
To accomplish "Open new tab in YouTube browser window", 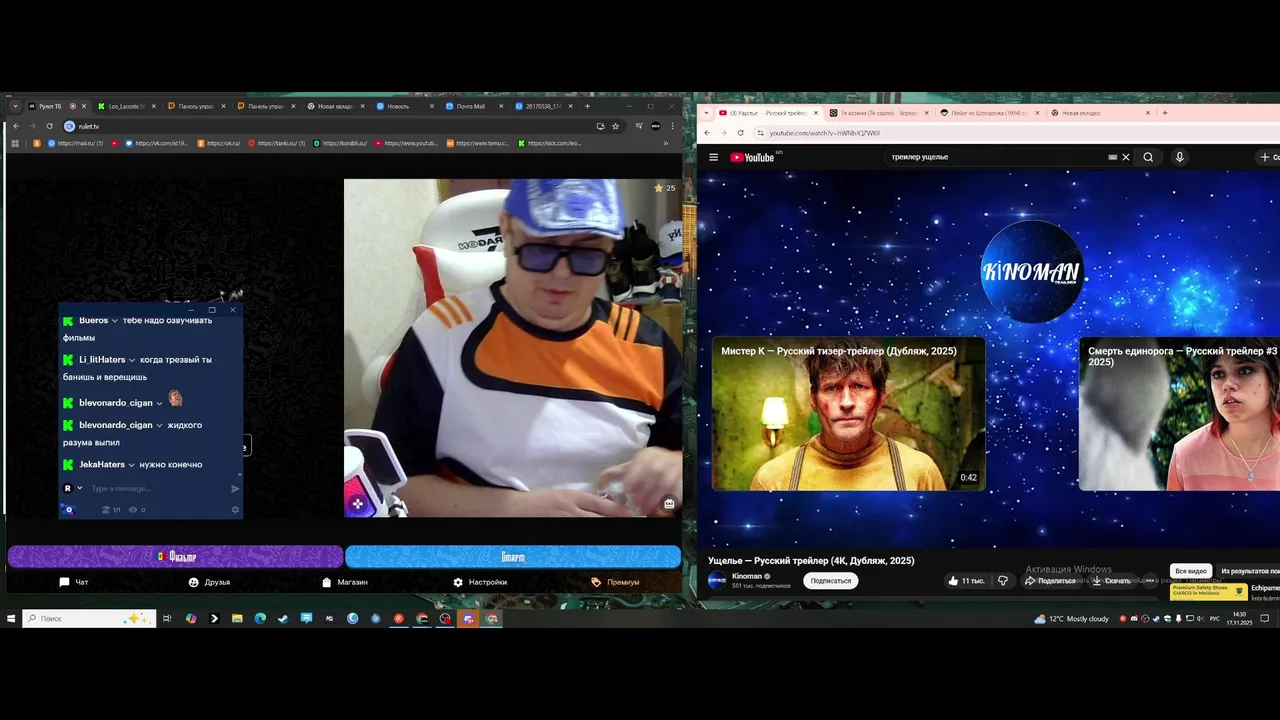I will 1164,113.
